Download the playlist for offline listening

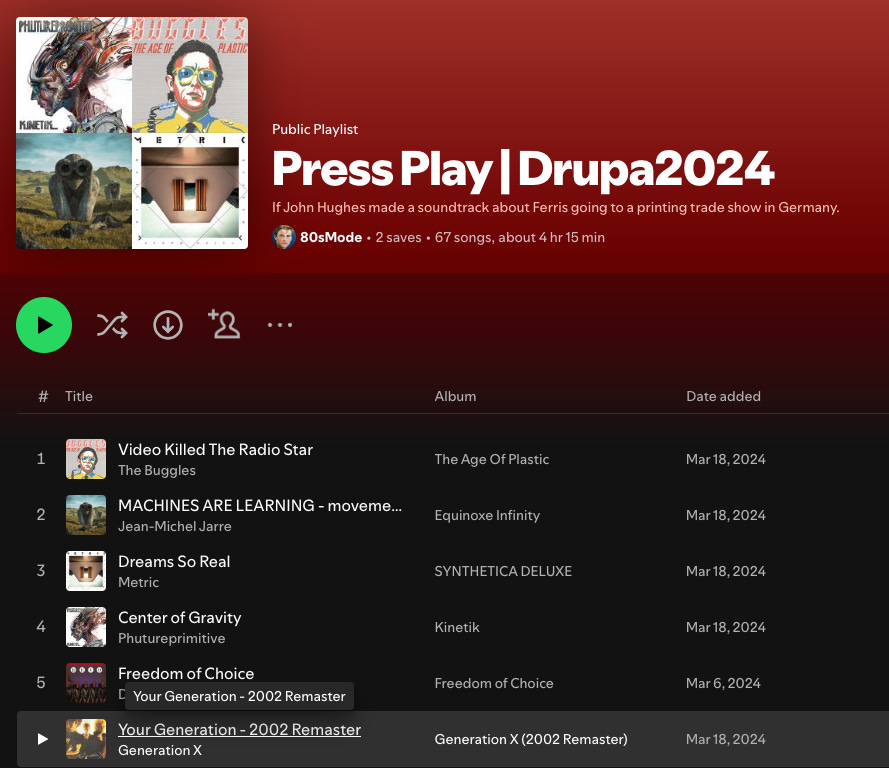coord(168,325)
